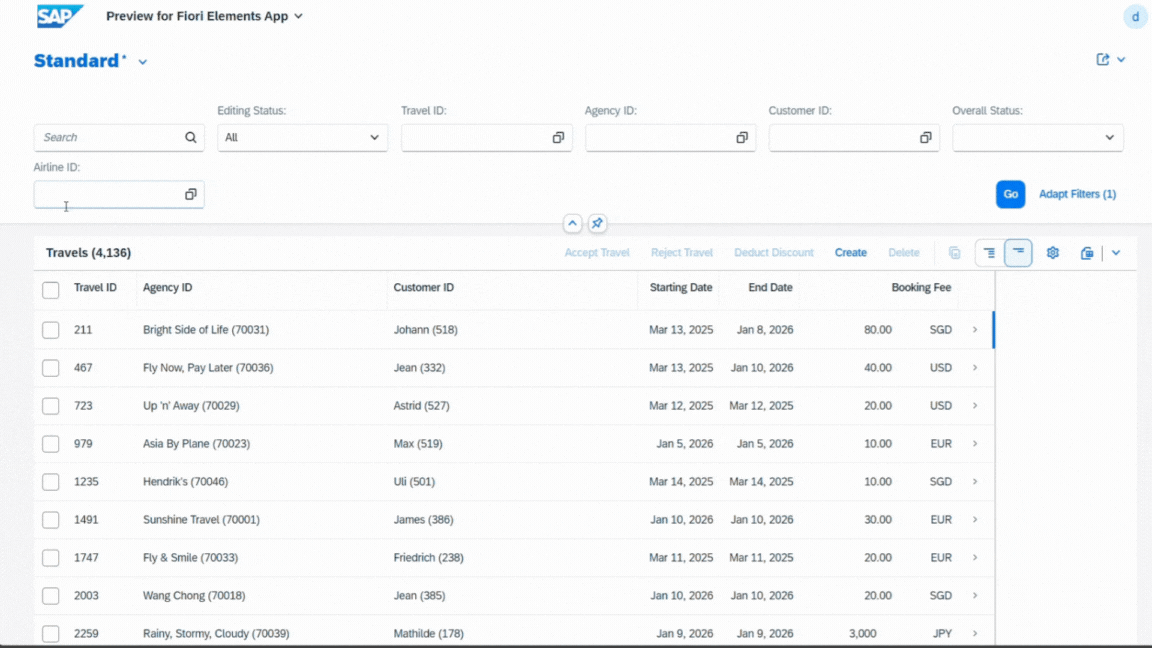This screenshot has width=1152, height=648.
Task: Open Travel ID value help icon
Action: point(558,137)
